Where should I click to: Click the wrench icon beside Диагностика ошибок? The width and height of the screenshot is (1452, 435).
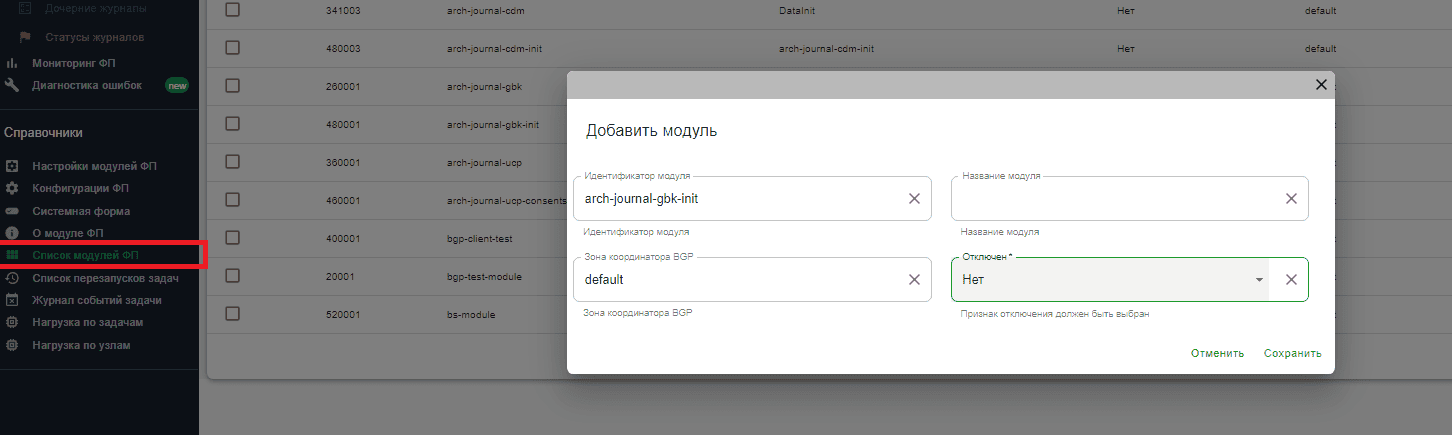point(12,86)
